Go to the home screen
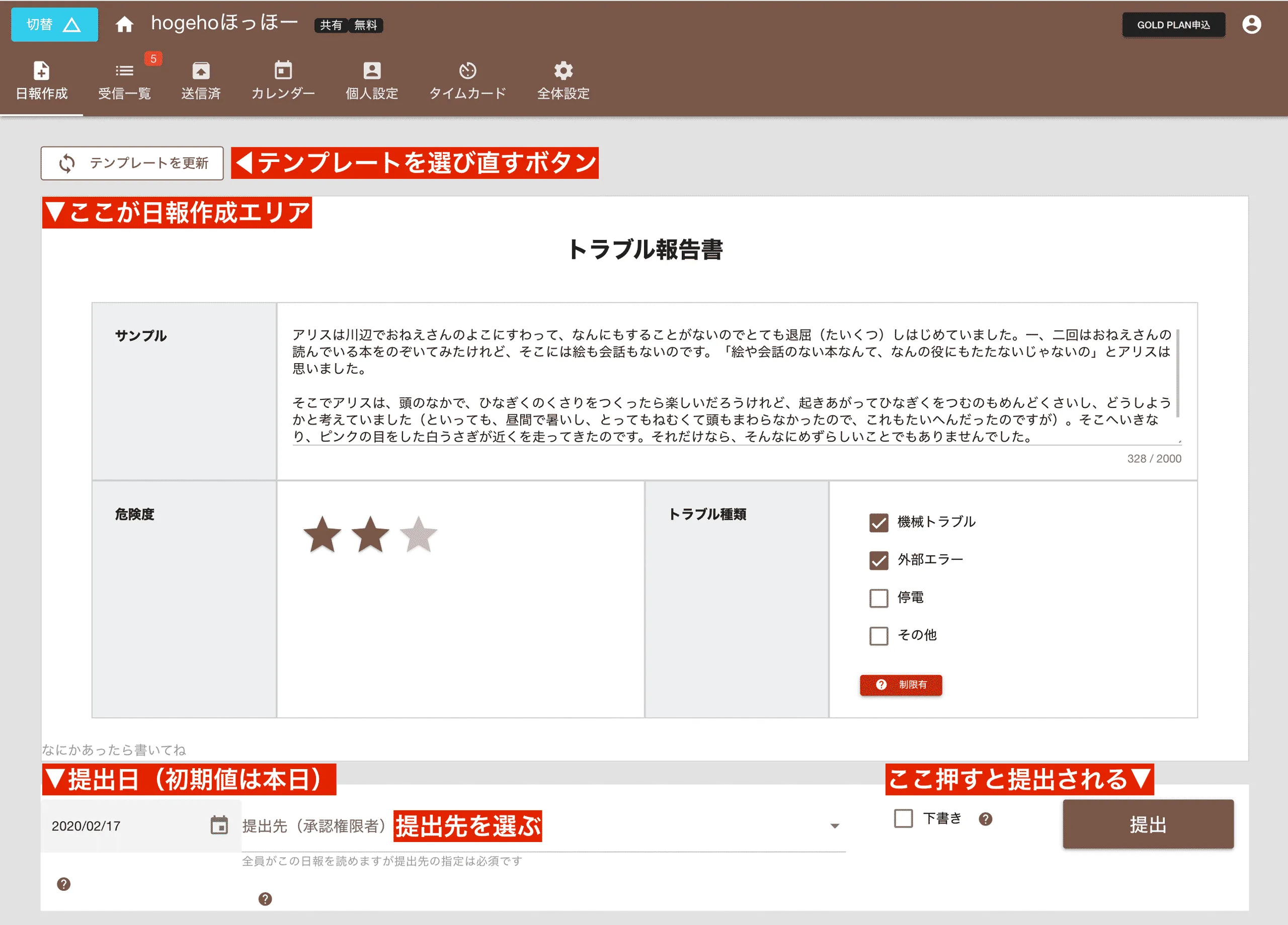 tap(125, 25)
